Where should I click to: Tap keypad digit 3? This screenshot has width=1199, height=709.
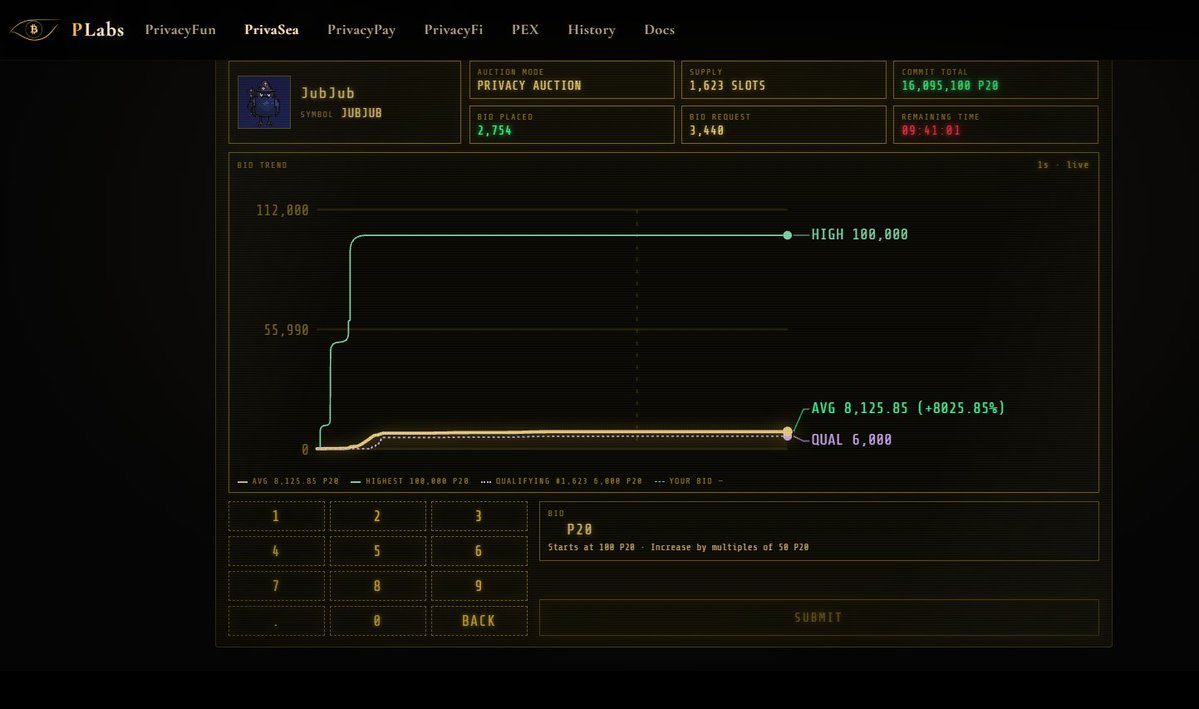click(x=479, y=516)
